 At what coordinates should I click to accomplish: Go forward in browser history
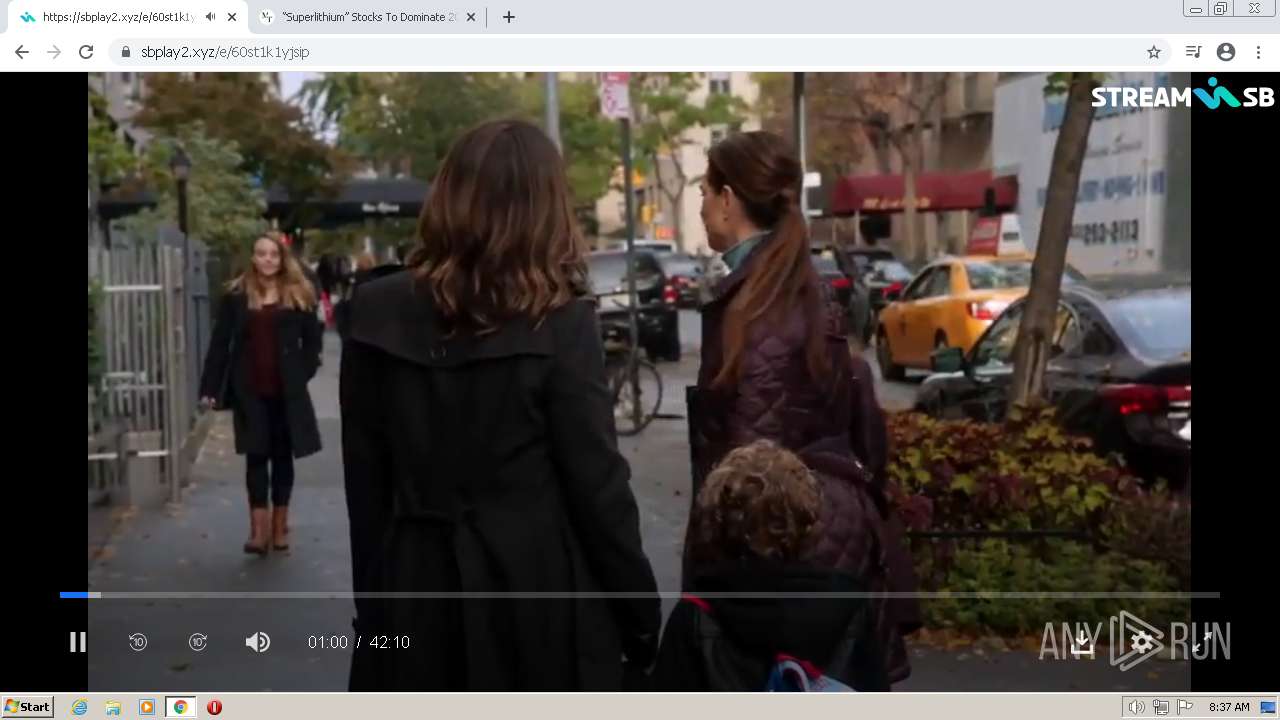click(54, 52)
